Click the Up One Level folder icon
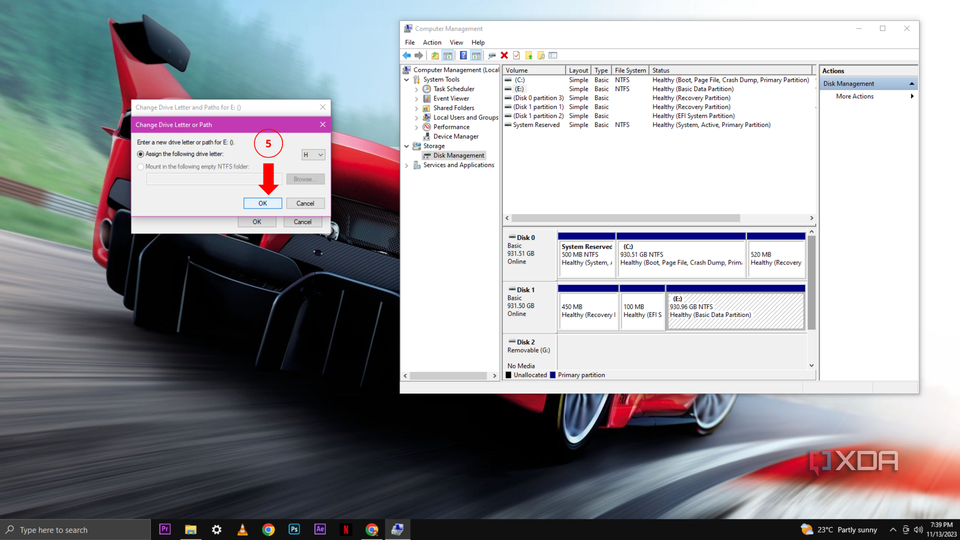Viewport: 960px width, 540px height. click(435, 56)
